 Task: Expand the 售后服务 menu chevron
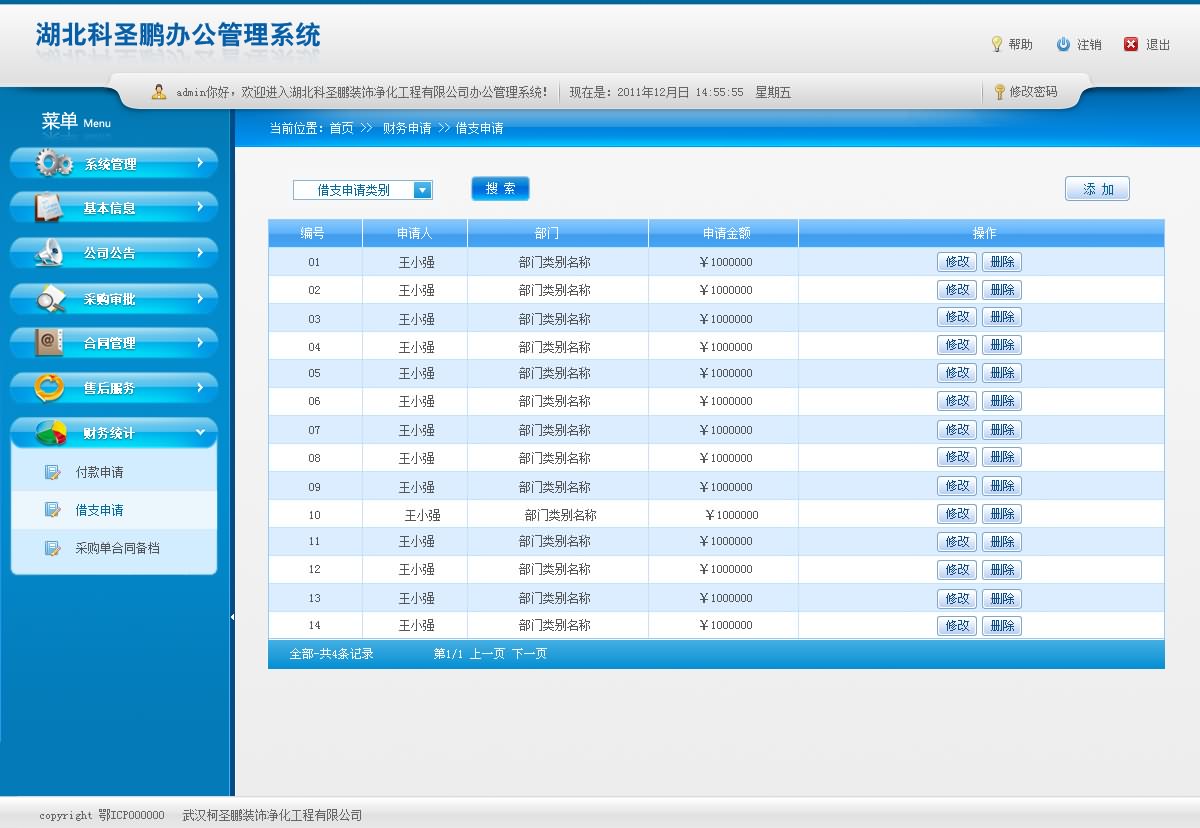[200, 387]
